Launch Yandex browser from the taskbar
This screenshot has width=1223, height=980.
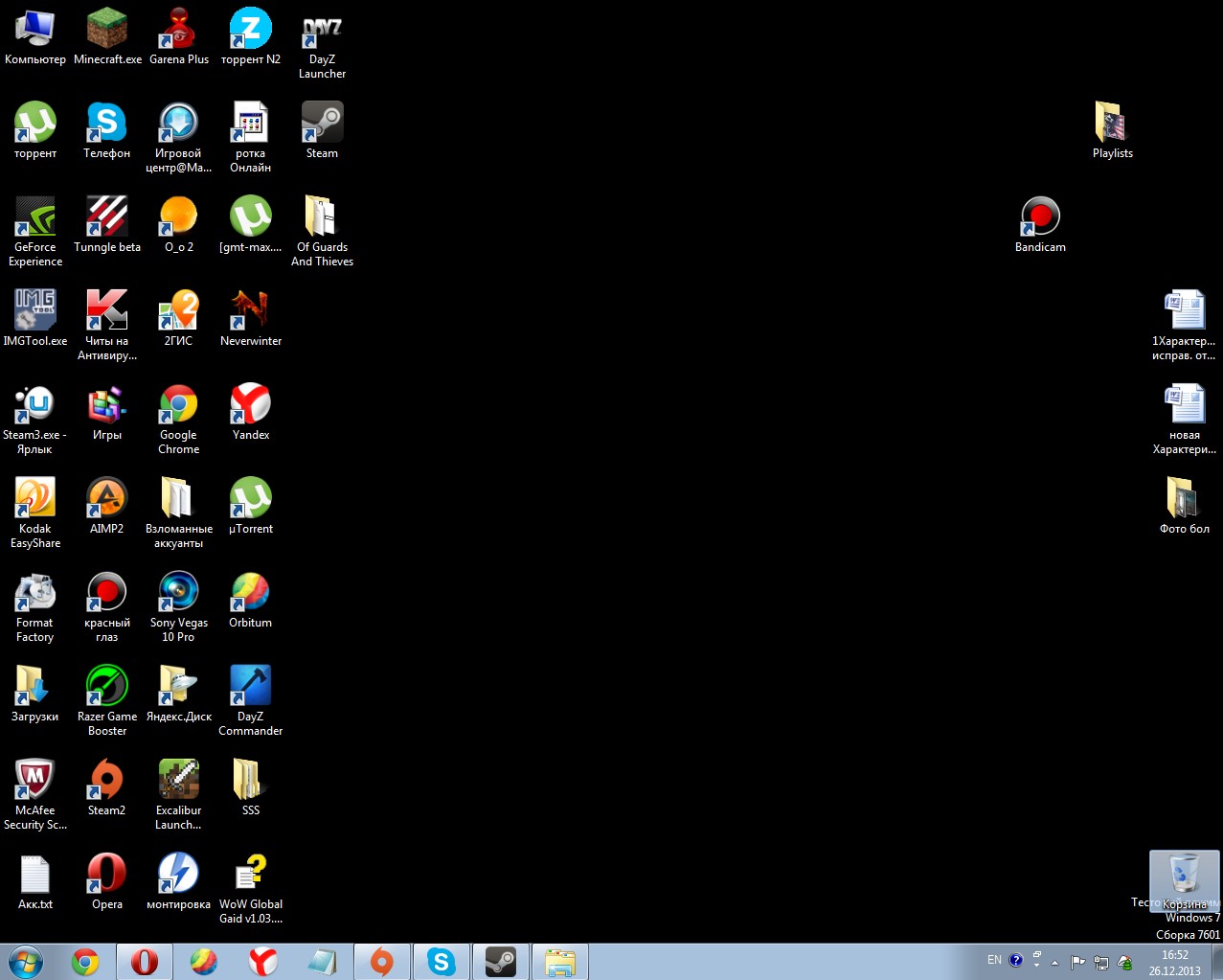click(263, 962)
